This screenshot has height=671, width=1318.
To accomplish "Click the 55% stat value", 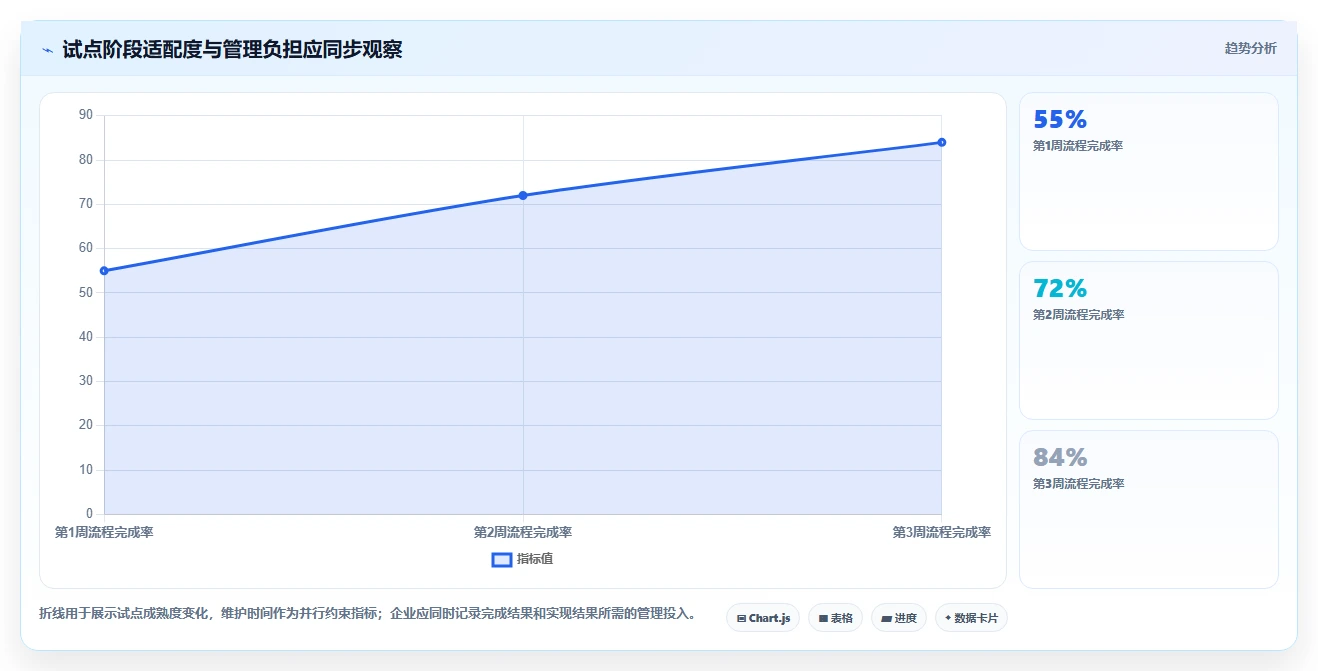I will 1060,120.
